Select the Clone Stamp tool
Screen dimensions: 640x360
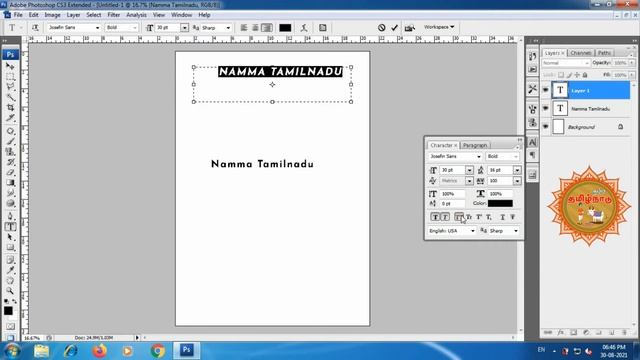10,151
